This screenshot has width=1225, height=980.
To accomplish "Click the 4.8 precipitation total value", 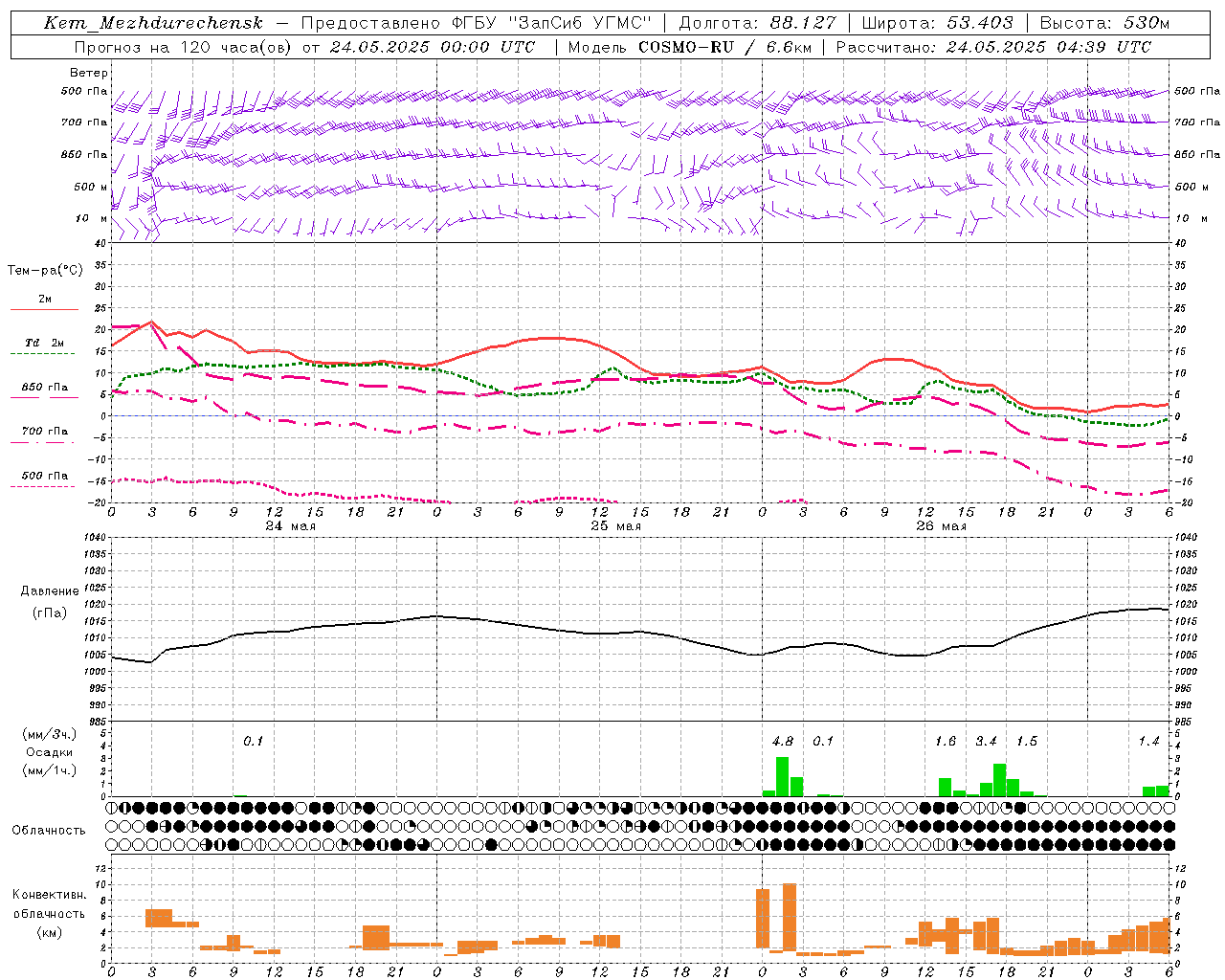I will pyautogui.click(x=783, y=741).
